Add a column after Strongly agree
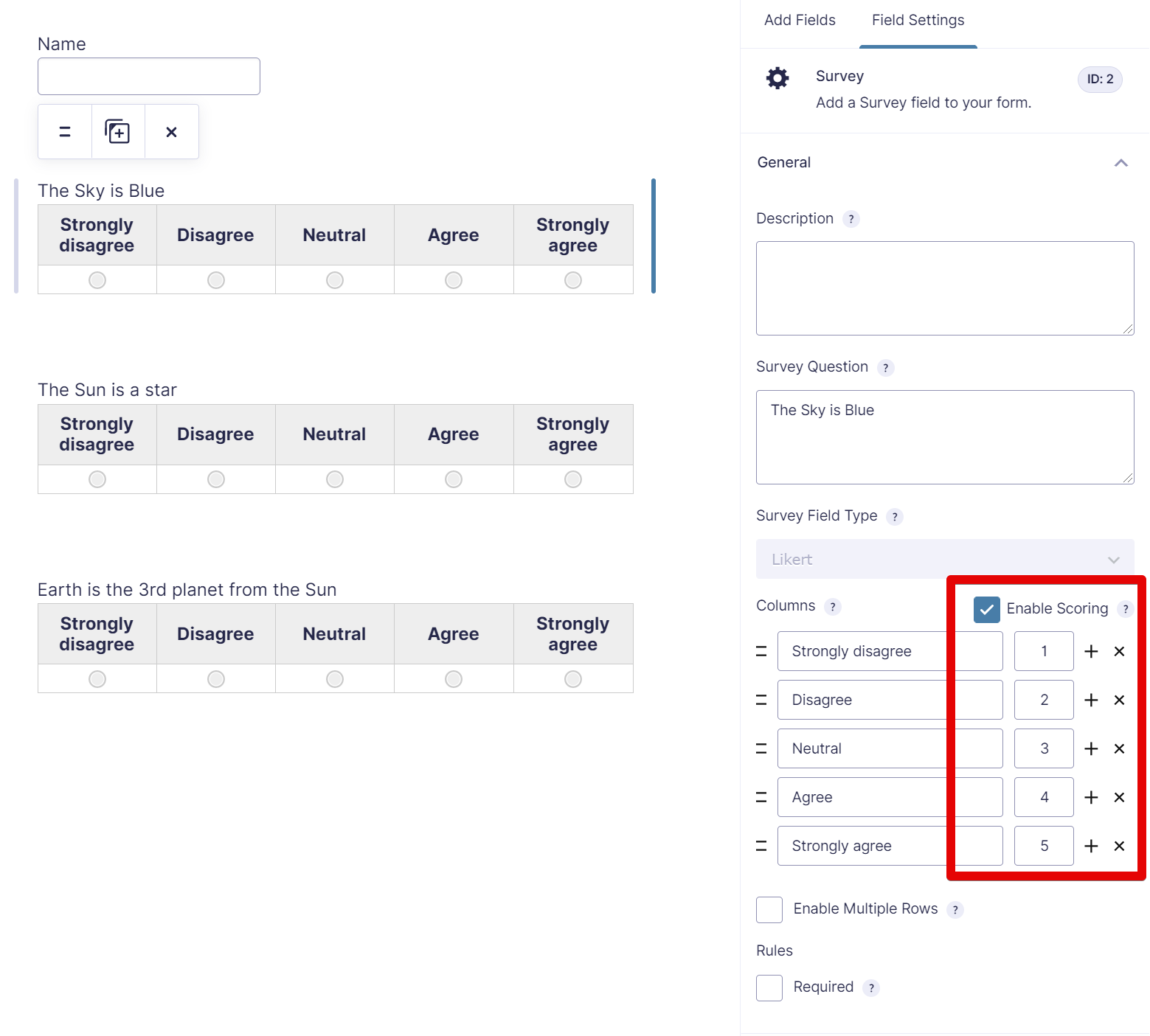Screen dimensions: 1150x1036 [x=1091, y=846]
